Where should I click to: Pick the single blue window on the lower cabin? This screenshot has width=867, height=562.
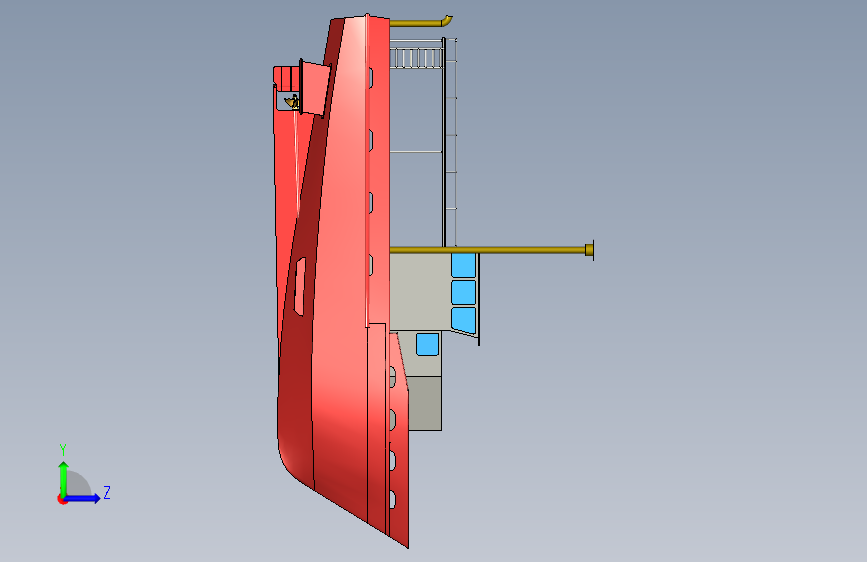(x=427, y=344)
